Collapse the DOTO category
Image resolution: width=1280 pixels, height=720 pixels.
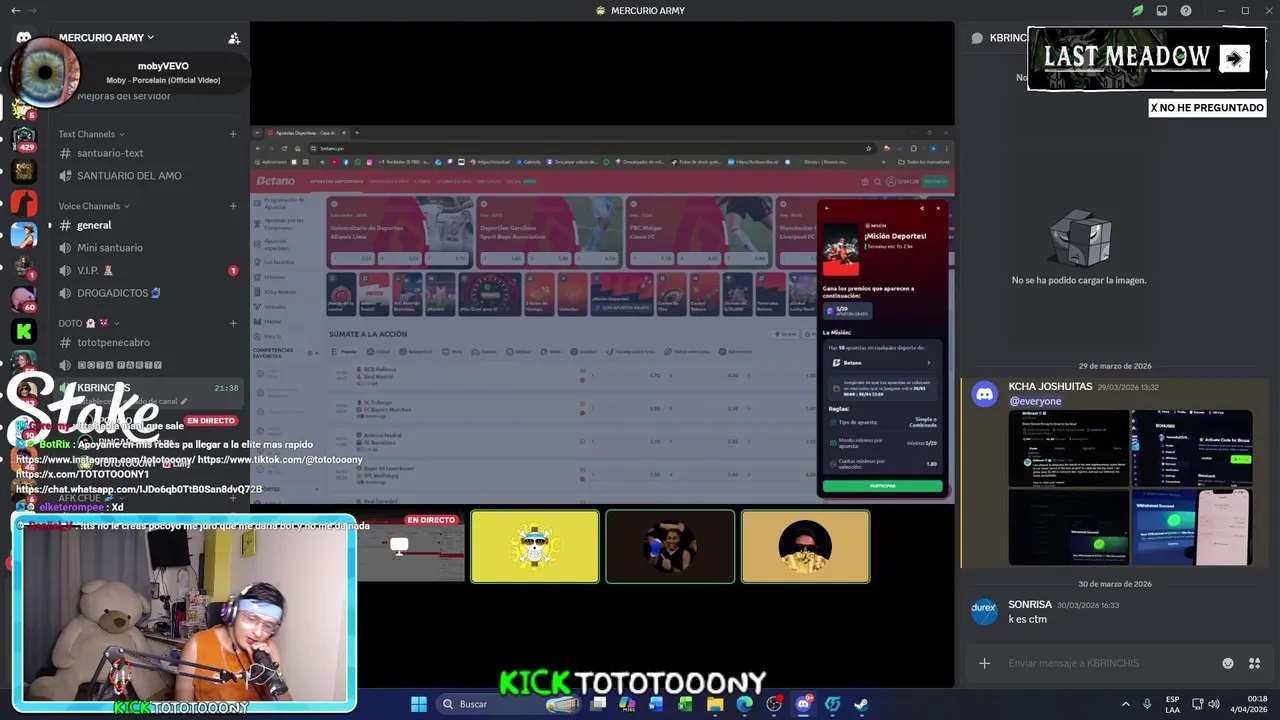coord(89,324)
